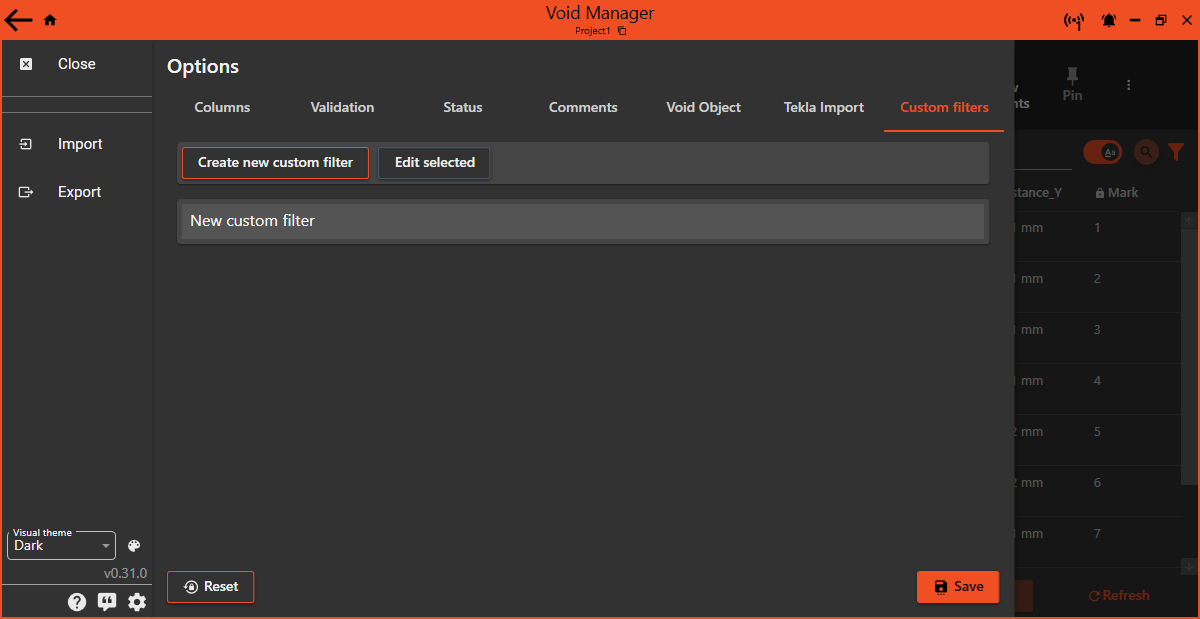Open the filter funnel icon
The height and width of the screenshot is (619, 1200).
click(x=1176, y=152)
